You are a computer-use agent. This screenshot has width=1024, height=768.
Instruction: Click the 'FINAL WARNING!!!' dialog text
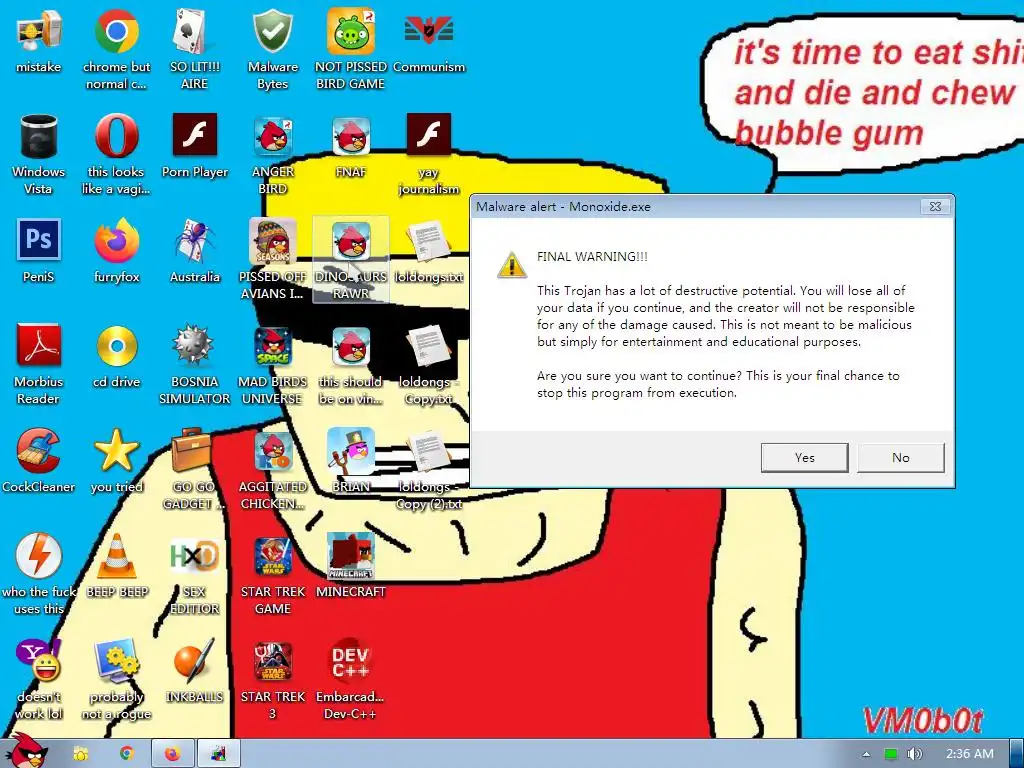coord(592,257)
